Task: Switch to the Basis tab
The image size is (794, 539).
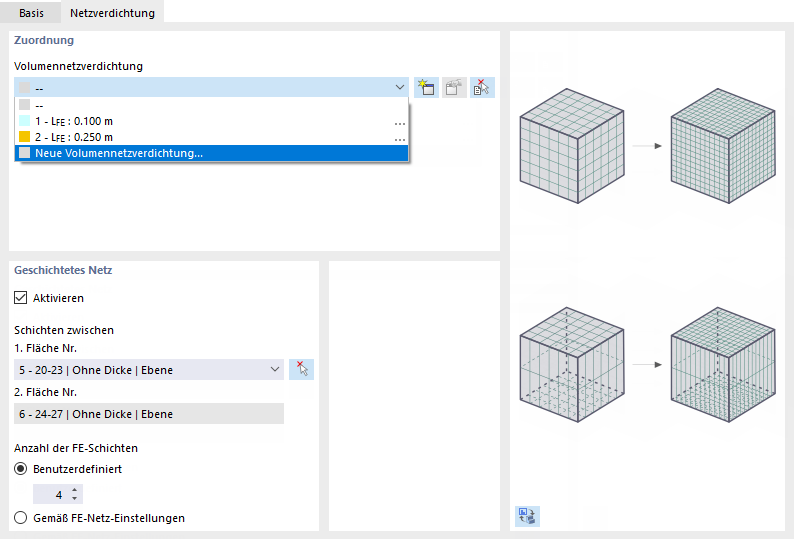Action: tap(31, 11)
